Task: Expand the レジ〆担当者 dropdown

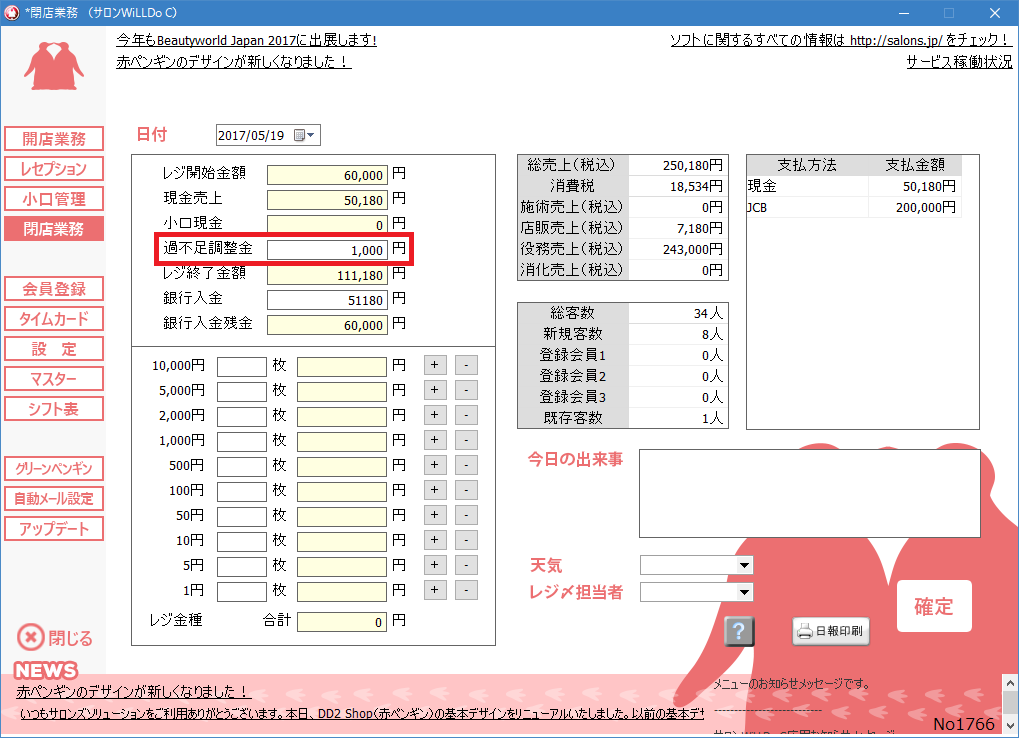Action: click(744, 592)
